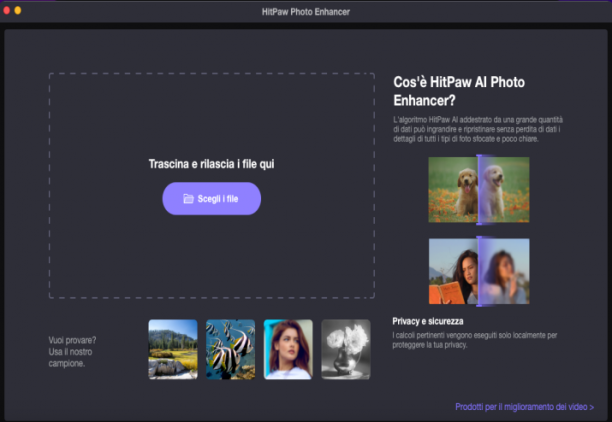
Task: Click the Cos'è HitPaw AI Photo Enhancer? heading
Action: click(459, 91)
